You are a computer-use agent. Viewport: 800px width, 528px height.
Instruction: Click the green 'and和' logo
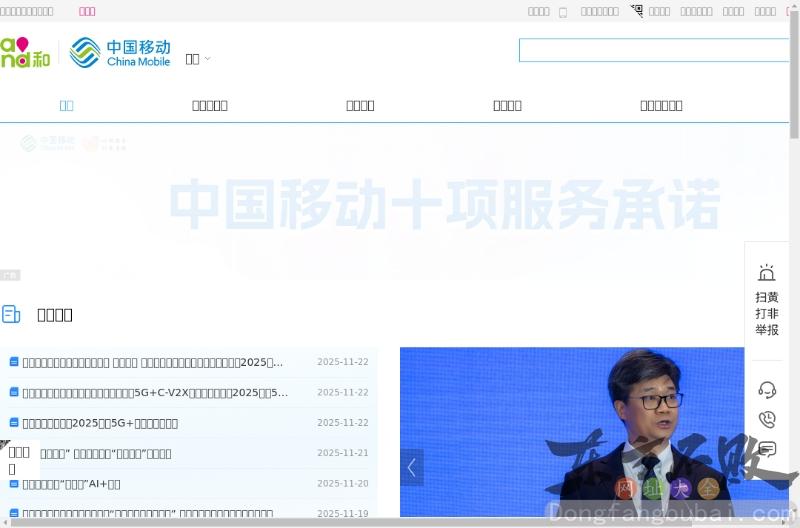click(25, 53)
